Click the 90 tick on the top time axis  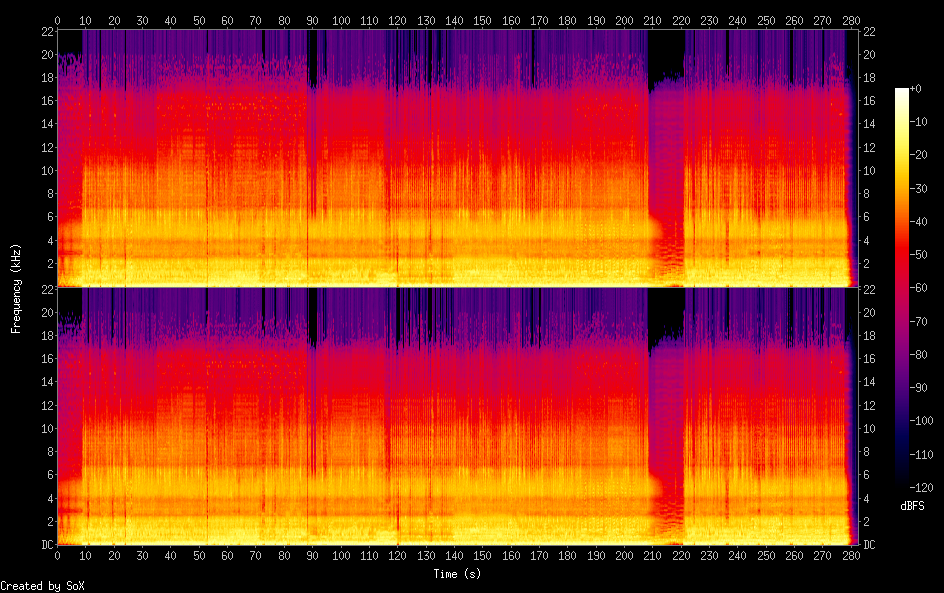tap(313, 20)
